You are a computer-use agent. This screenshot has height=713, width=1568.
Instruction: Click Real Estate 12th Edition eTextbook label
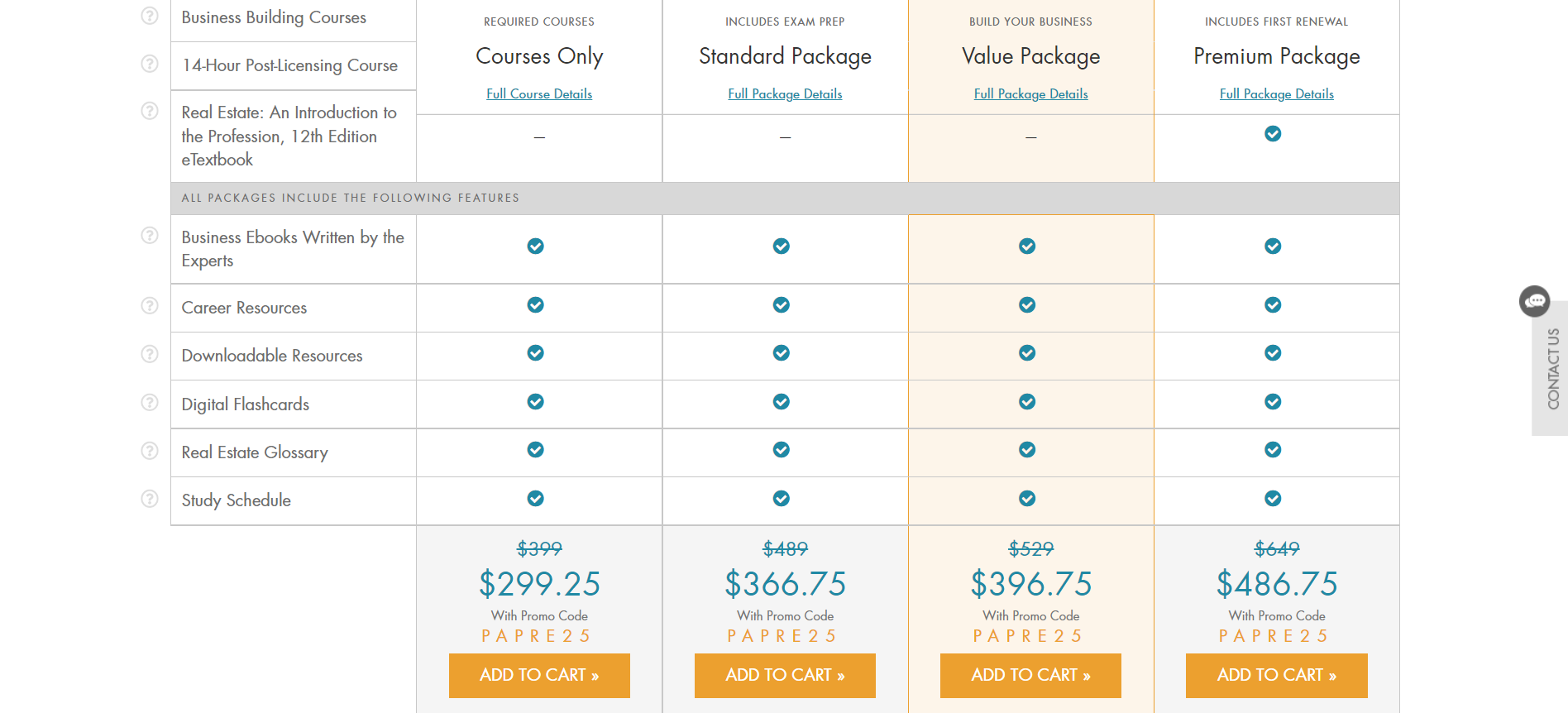(x=289, y=136)
